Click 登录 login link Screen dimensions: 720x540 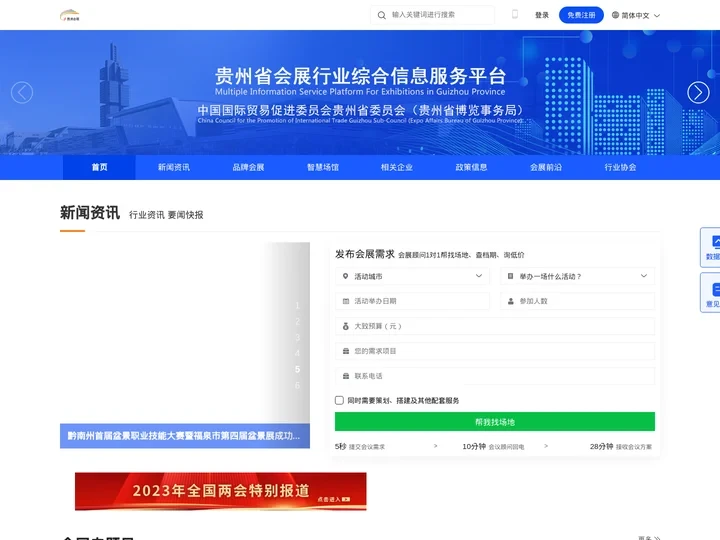point(542,15)
